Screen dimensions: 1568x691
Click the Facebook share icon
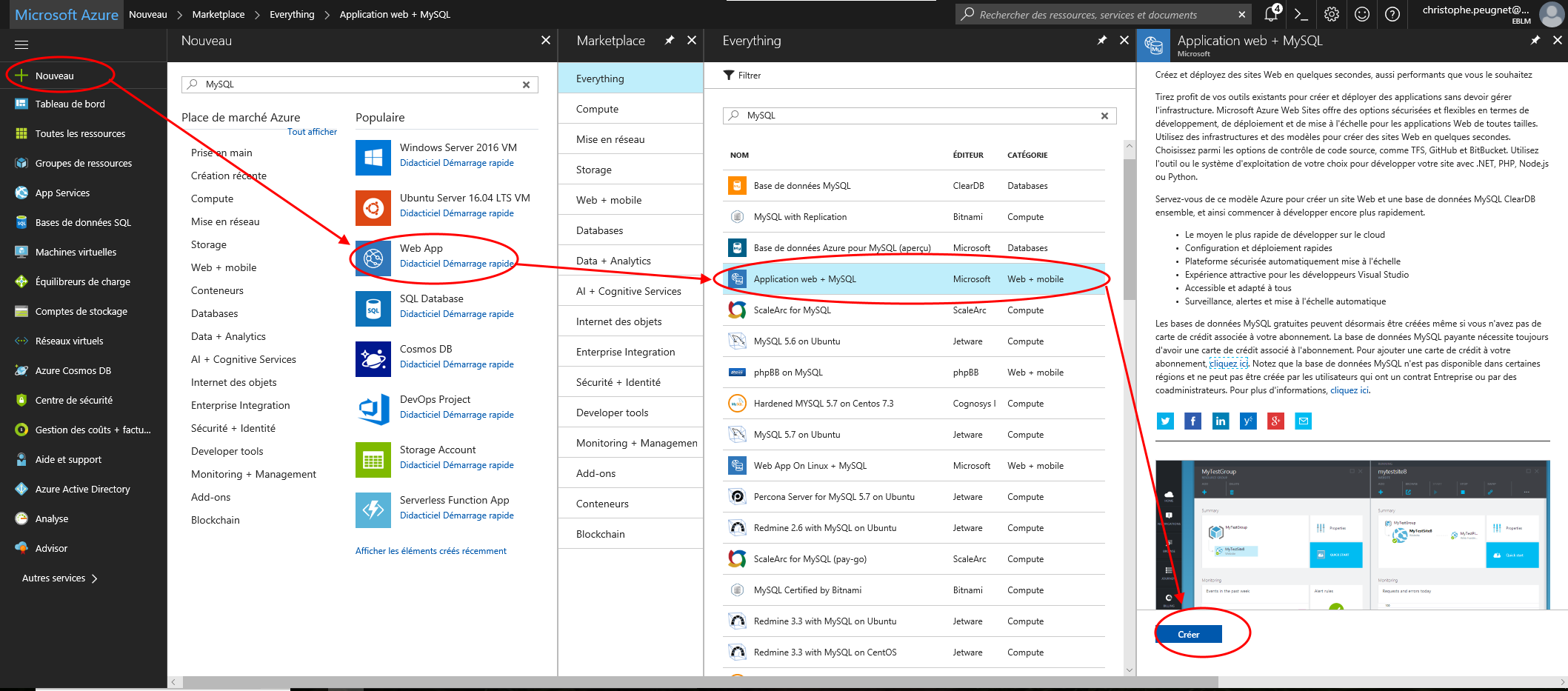pos(1192,421)
